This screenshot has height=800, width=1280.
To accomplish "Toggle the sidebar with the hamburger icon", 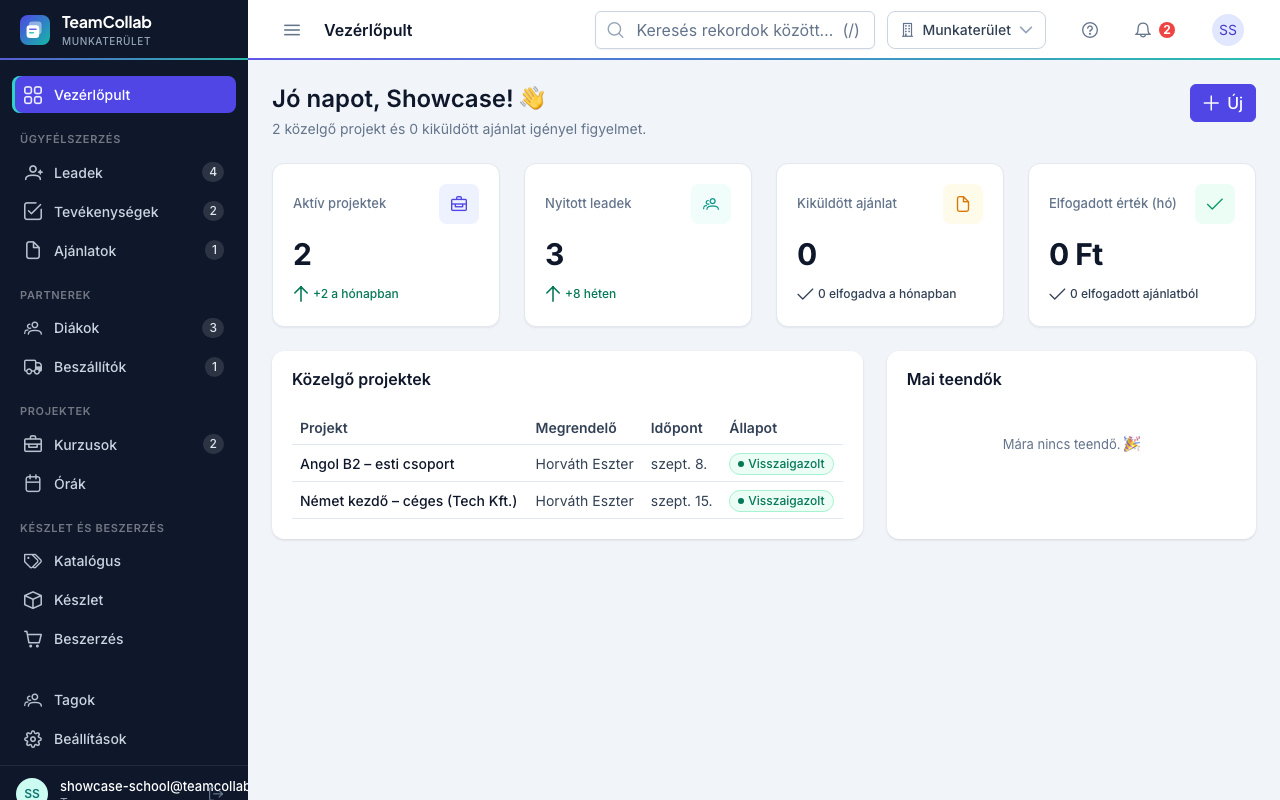I will (292, 30).
